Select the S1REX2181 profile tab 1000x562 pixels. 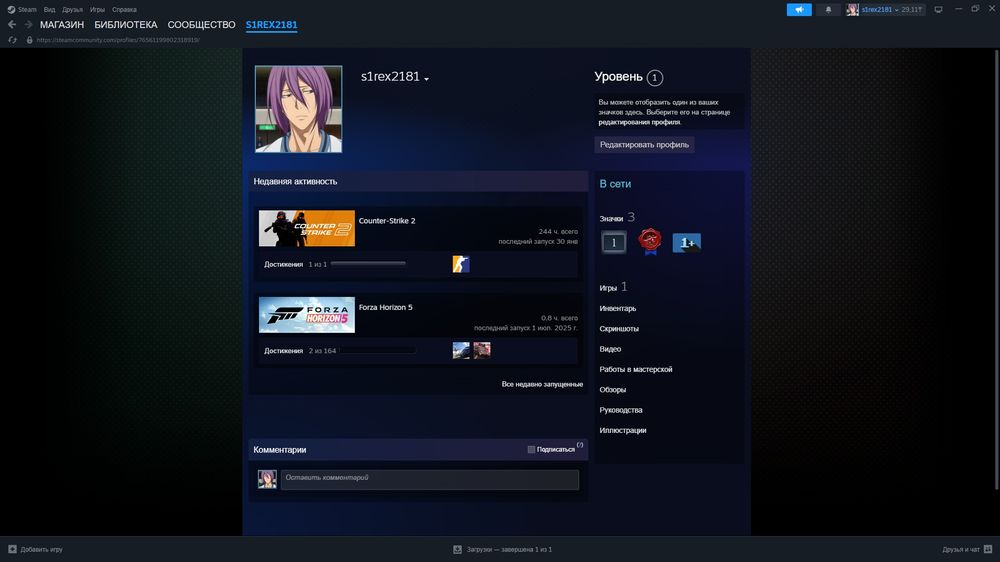[271, 24]
